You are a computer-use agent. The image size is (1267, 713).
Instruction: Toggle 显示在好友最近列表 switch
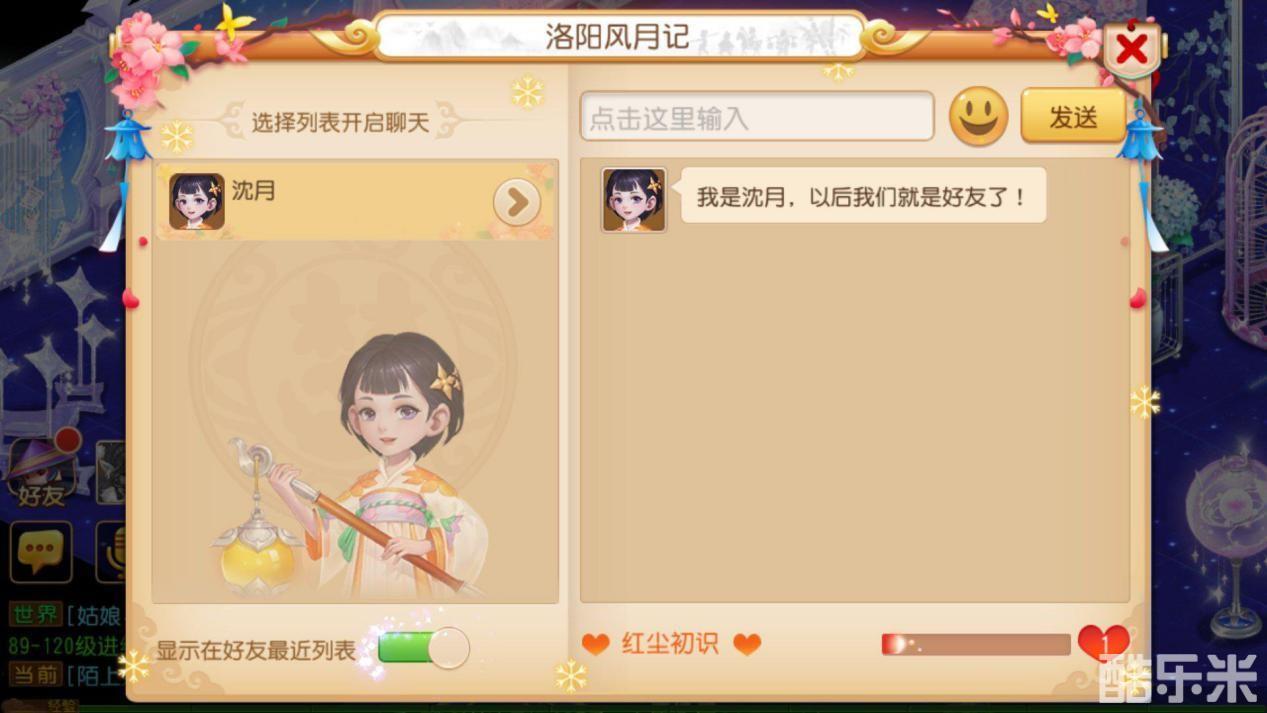[423, 649]
